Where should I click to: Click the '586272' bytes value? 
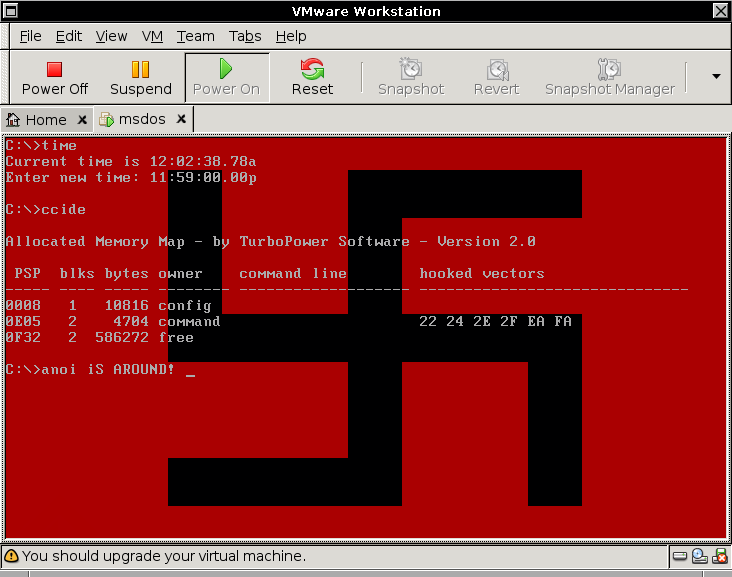[122, 337]
